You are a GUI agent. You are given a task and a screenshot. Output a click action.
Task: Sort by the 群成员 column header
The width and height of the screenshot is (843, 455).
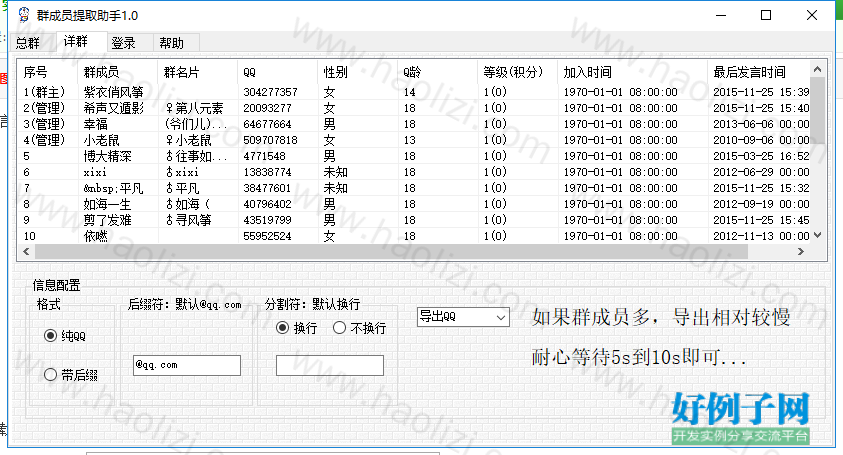[x=118, y=72]
